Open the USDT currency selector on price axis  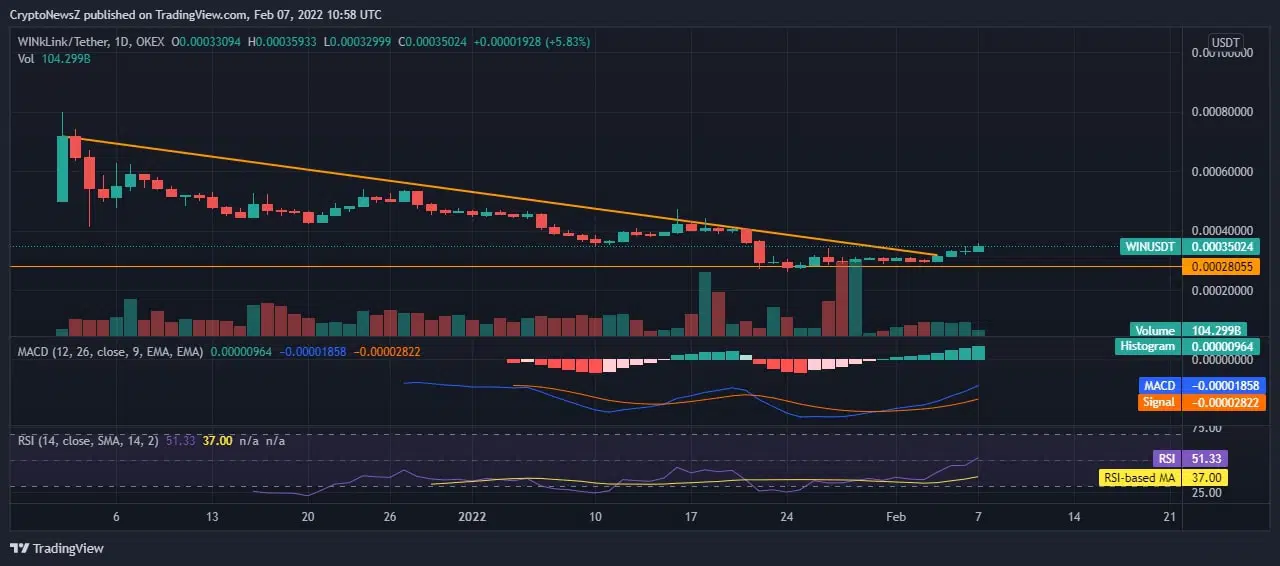point(1225,42)
